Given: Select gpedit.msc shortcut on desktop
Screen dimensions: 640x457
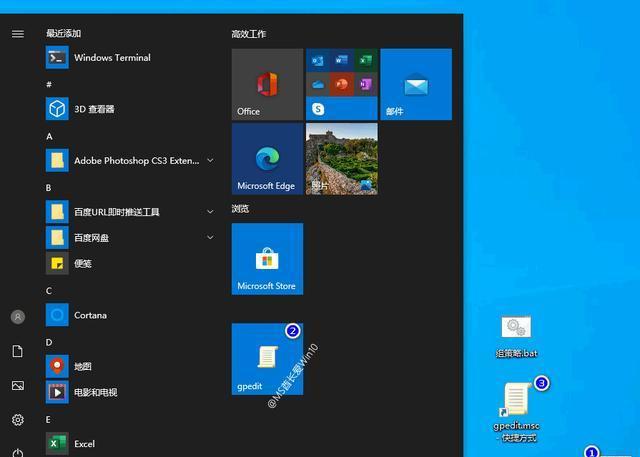Looking at the screenshot, I should click(516, 412).
